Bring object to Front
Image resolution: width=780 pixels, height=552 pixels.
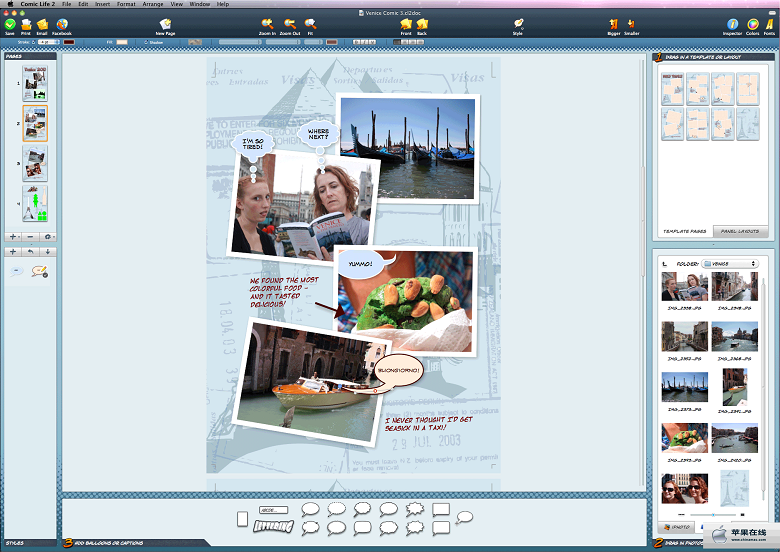pos(406,24)
